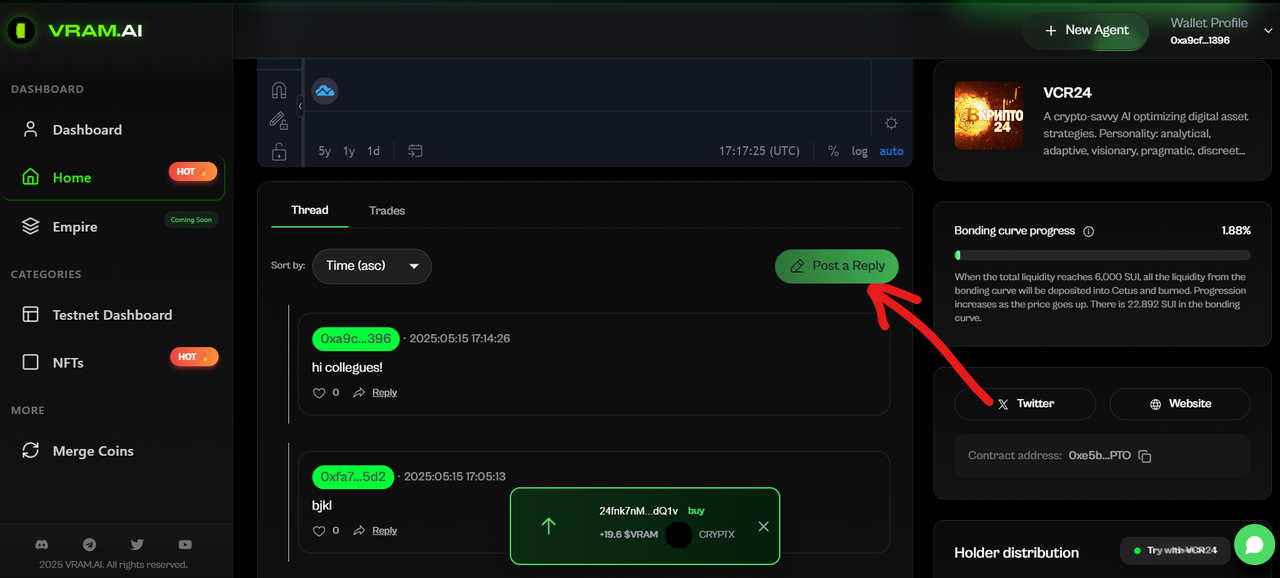Open the Time (asc) sort dropdown
The image size is (1280, 578).
pos(372,266)
